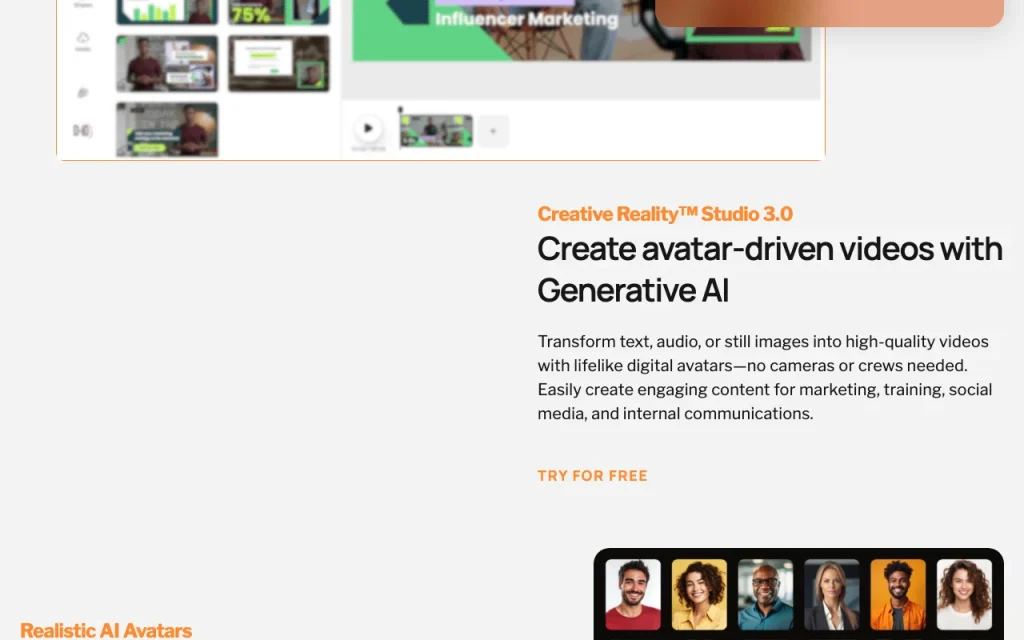Click the pen icon in the editor sidebar
The image size is (1024, 640).
(x=83, y=93)
